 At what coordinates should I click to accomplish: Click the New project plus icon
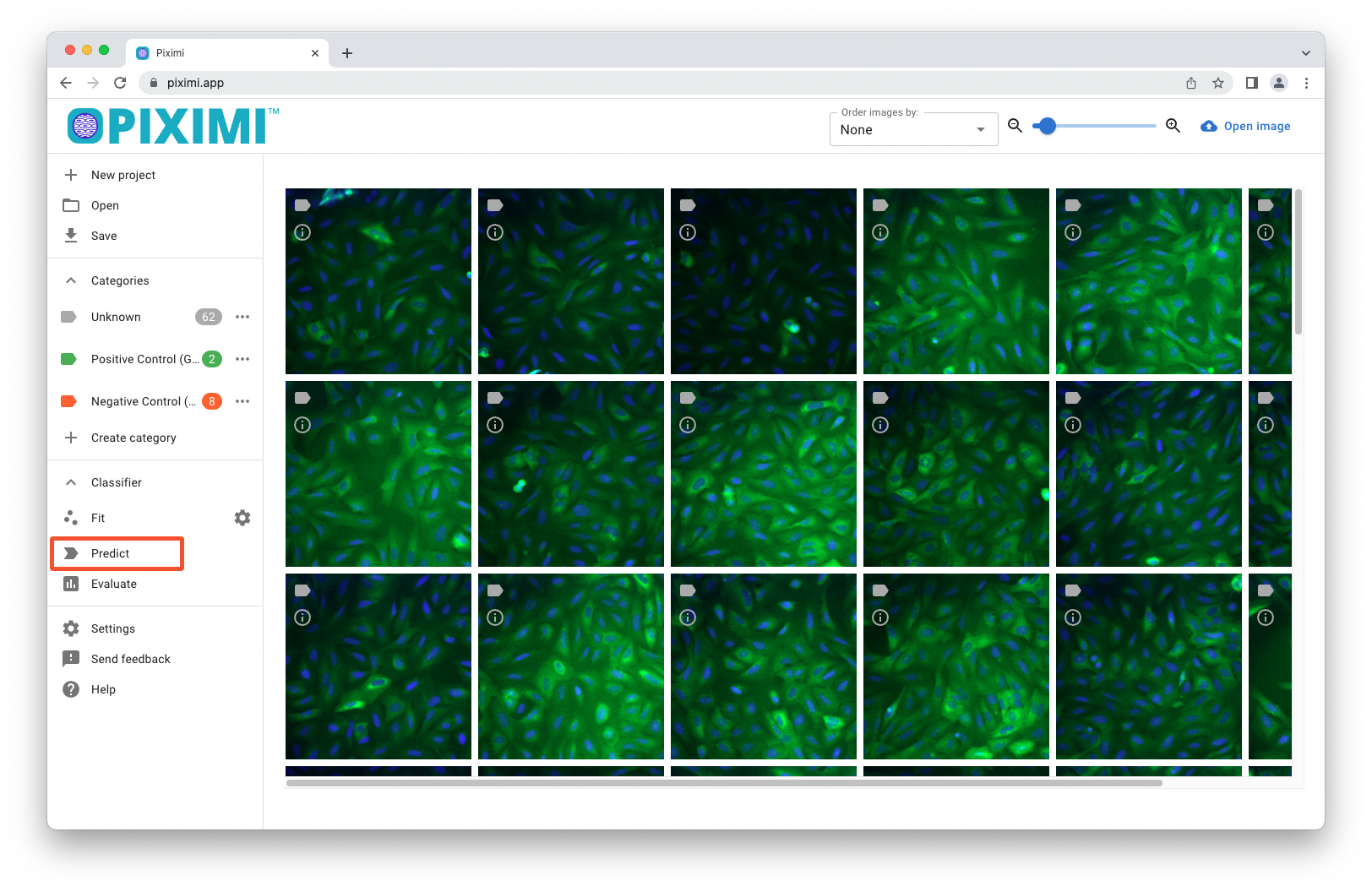tap(71, 175)
